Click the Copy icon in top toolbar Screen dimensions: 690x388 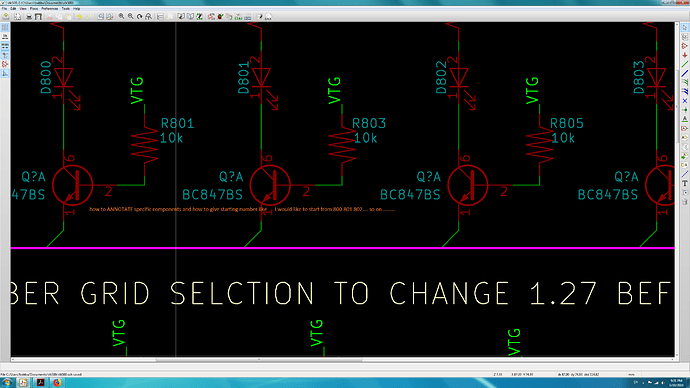[x=59, y=17]
